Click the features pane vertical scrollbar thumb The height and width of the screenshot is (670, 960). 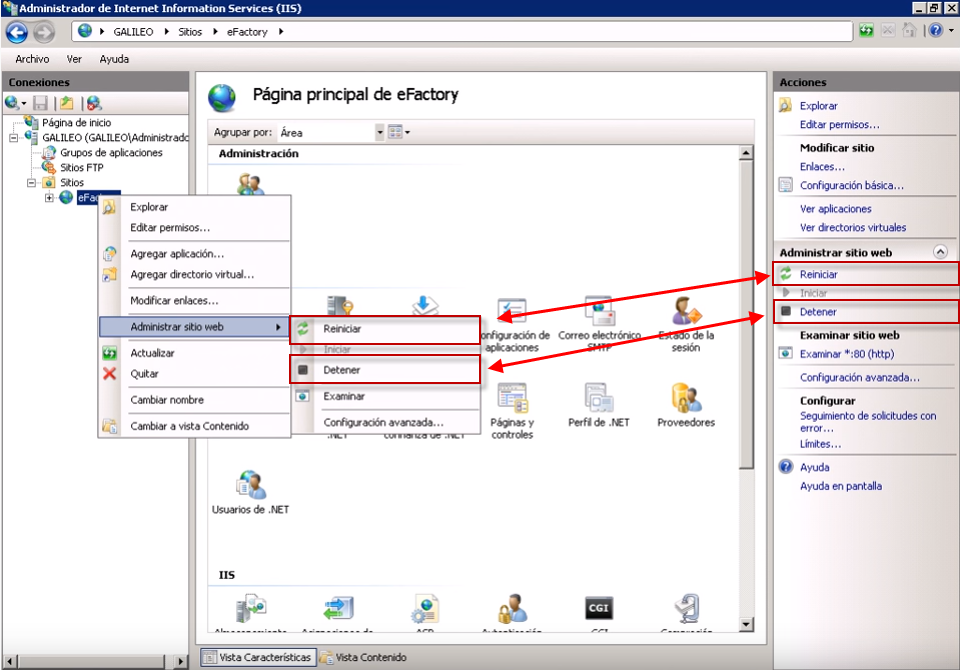tap(746, 314)
